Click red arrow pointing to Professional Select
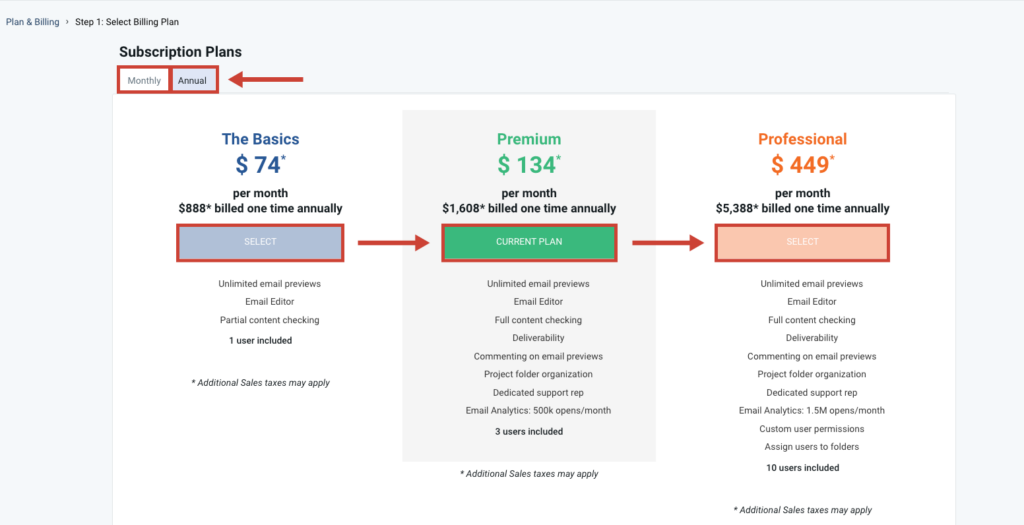1024x525 pixels. click(x=667, y=243)
